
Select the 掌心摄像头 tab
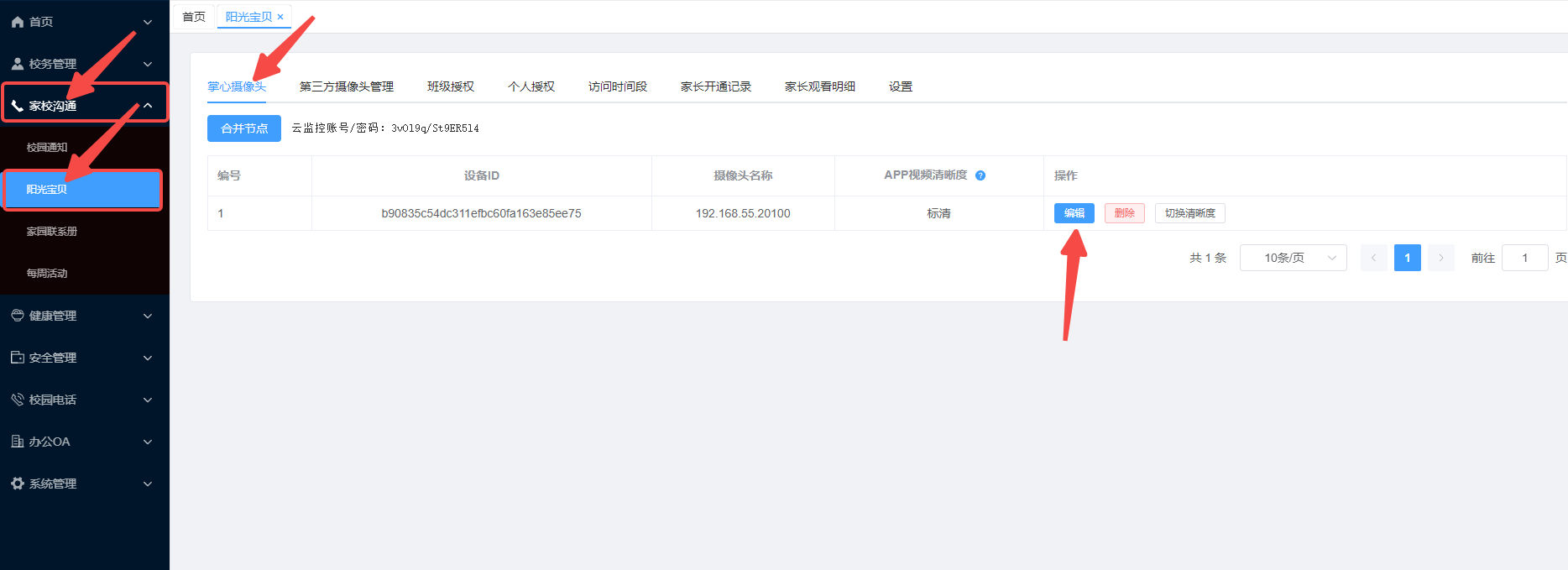click(x=237, y=86)
